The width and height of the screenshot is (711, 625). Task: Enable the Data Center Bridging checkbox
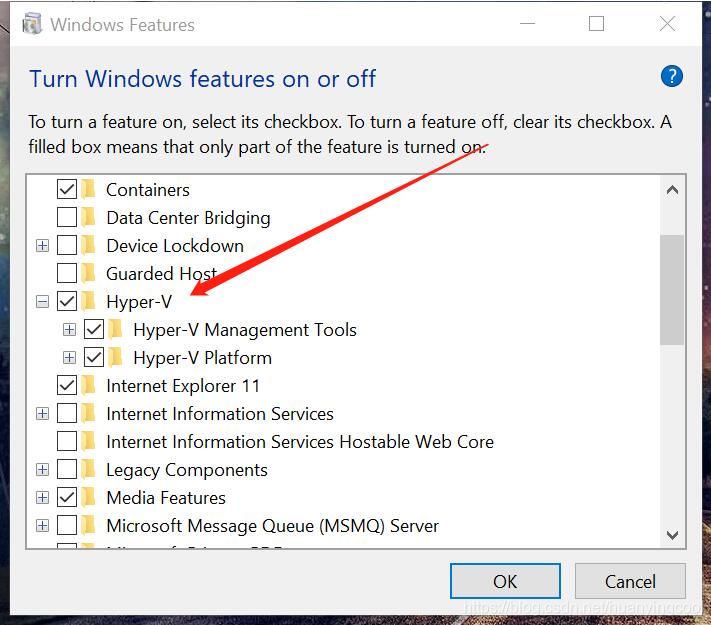[67, 217]
